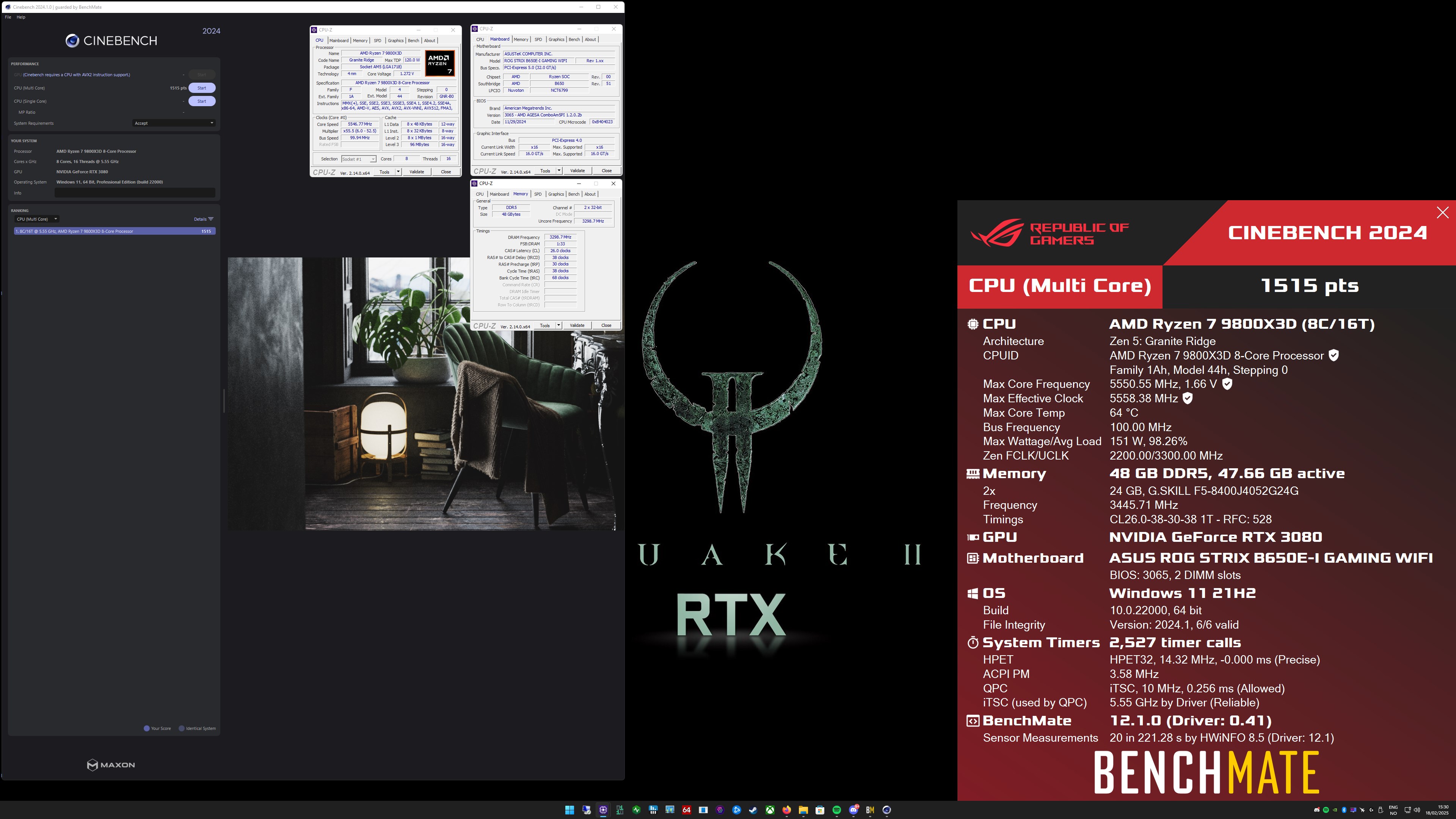Click the '1515 pts' score in BenchMate panel
Image resolution: width=1456 pixels, height=819 pixels.
tap(1310, 286)
